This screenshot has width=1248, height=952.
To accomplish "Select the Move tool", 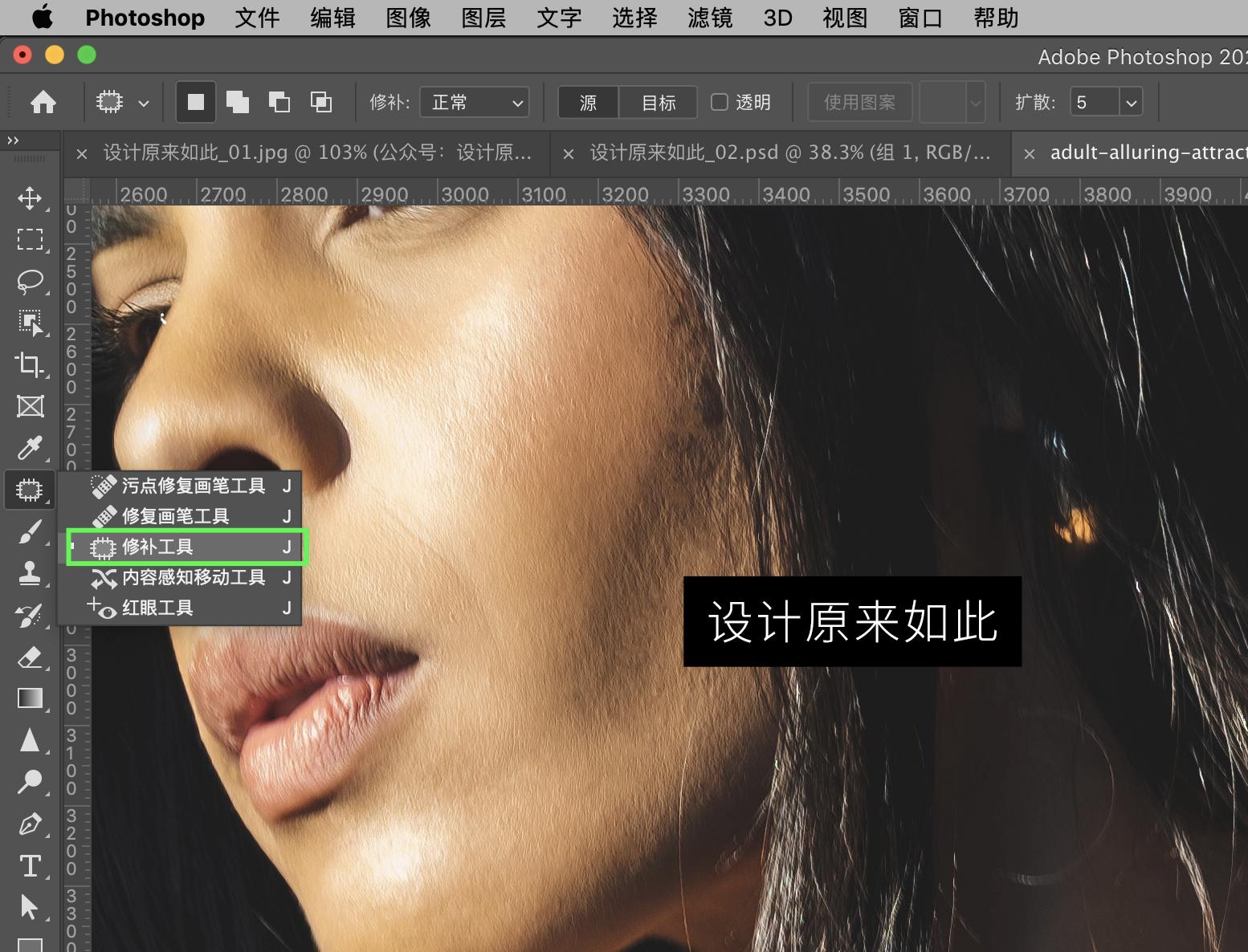I will 30,198.
